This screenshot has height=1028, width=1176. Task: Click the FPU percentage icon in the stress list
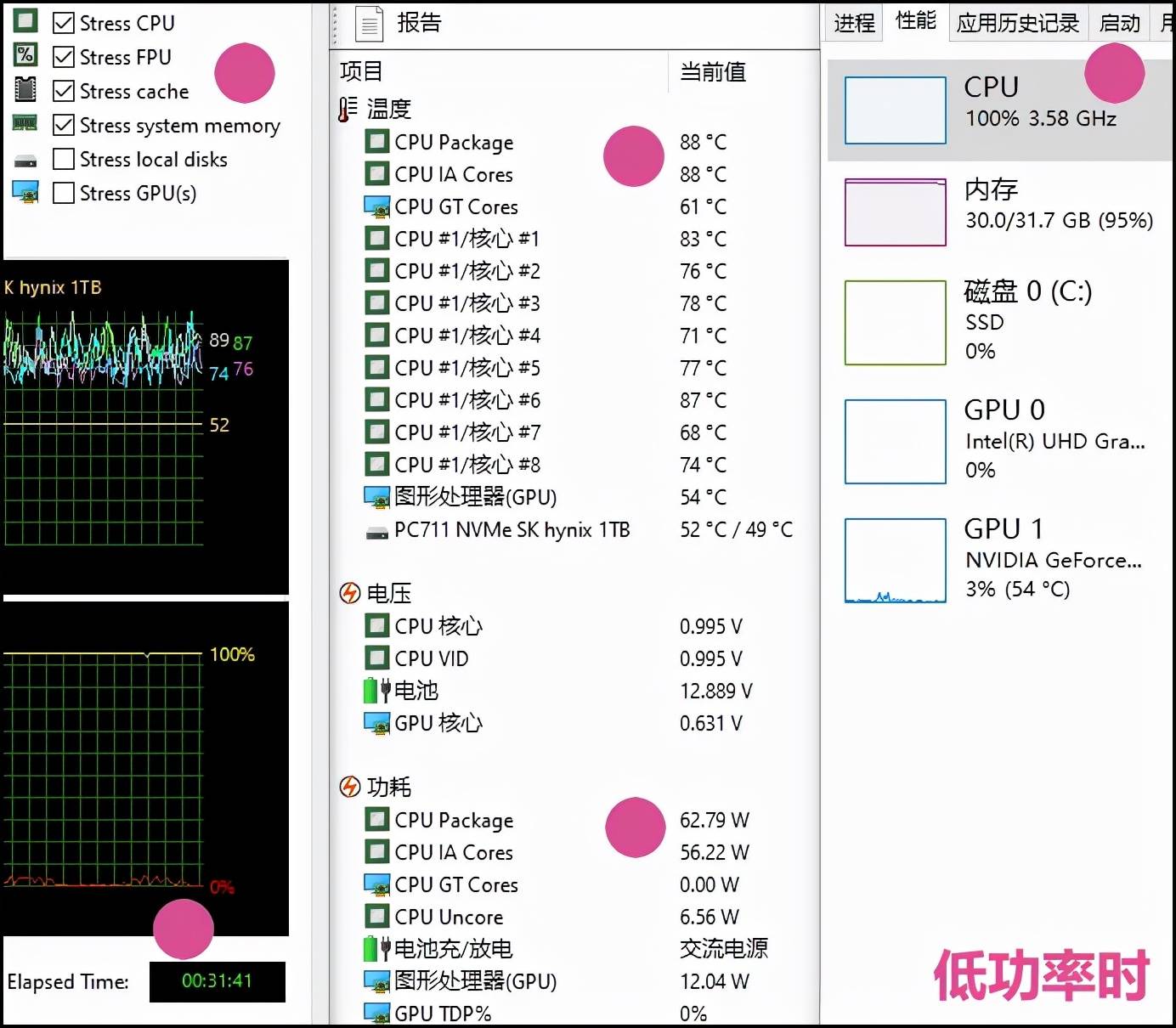pyautogui.click(x=25, y=55)
